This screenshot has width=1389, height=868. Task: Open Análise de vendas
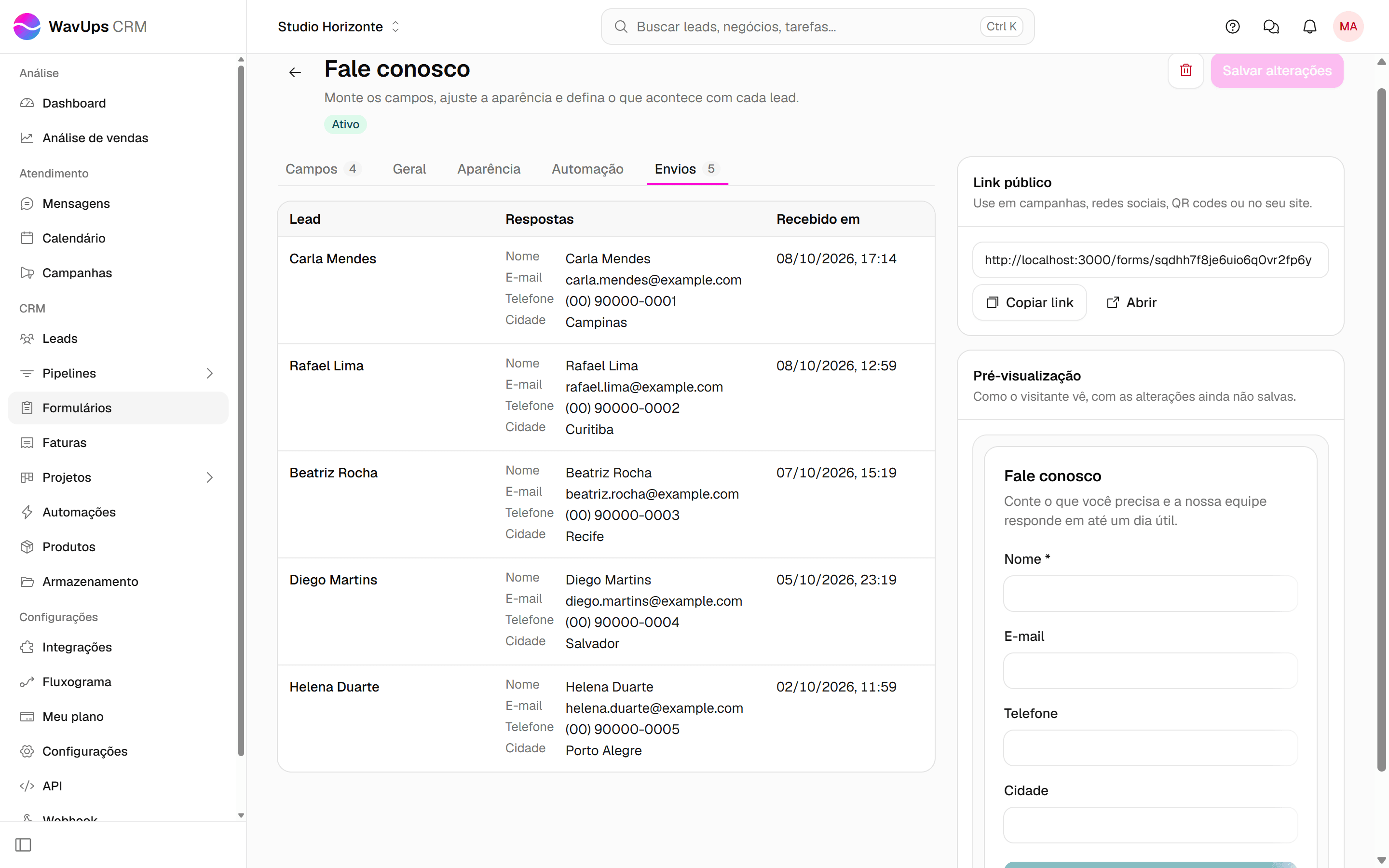tap(118, 138)
